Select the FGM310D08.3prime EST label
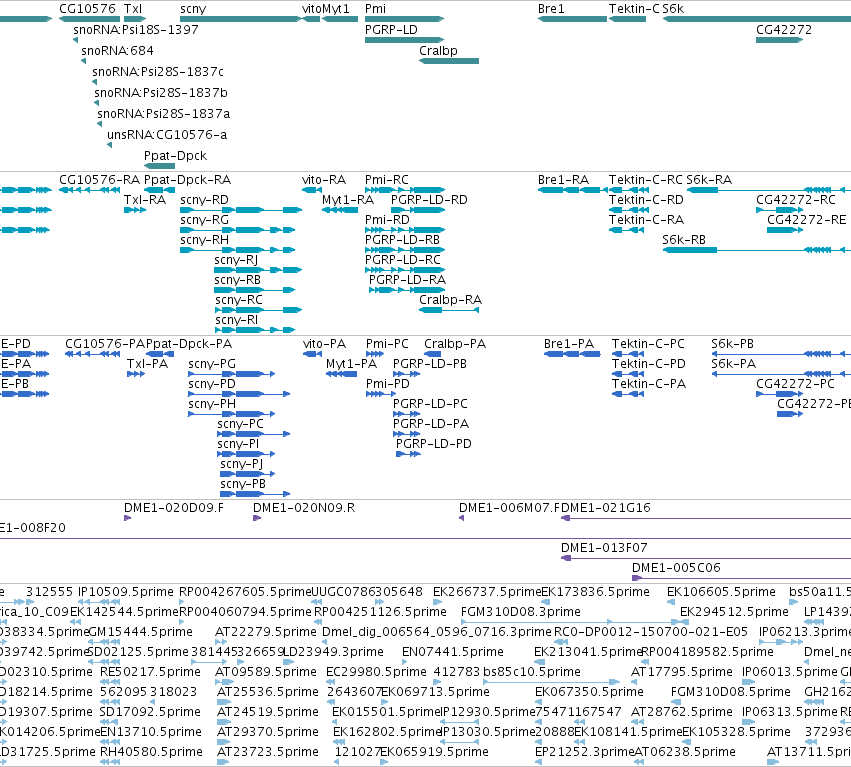The height and width of the screenshot is (767, 851). pyautogui.click(x=520, y=612)
